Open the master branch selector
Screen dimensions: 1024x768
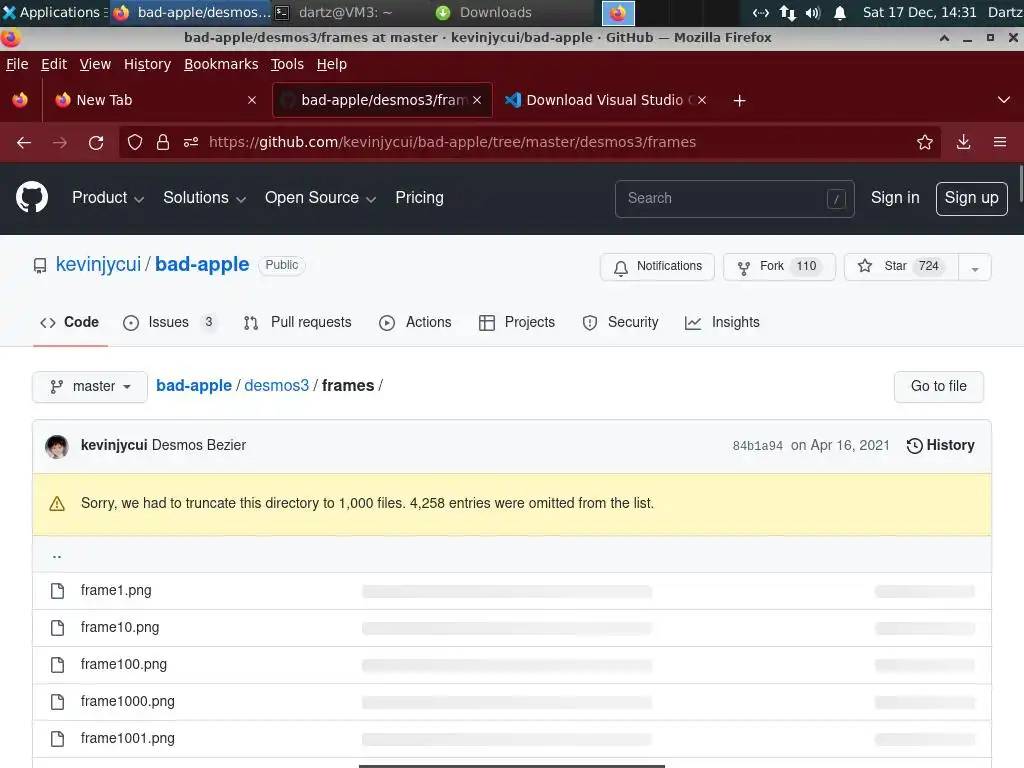point(90,387)
